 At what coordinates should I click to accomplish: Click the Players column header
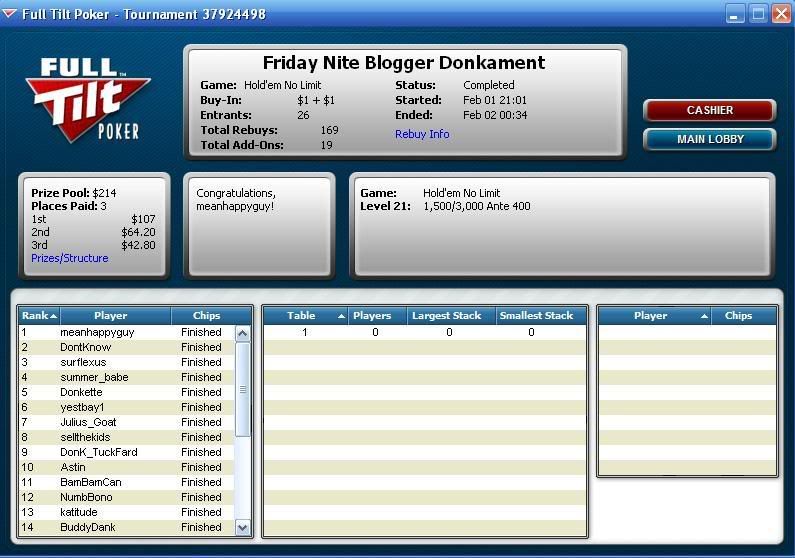click(372, 315)
